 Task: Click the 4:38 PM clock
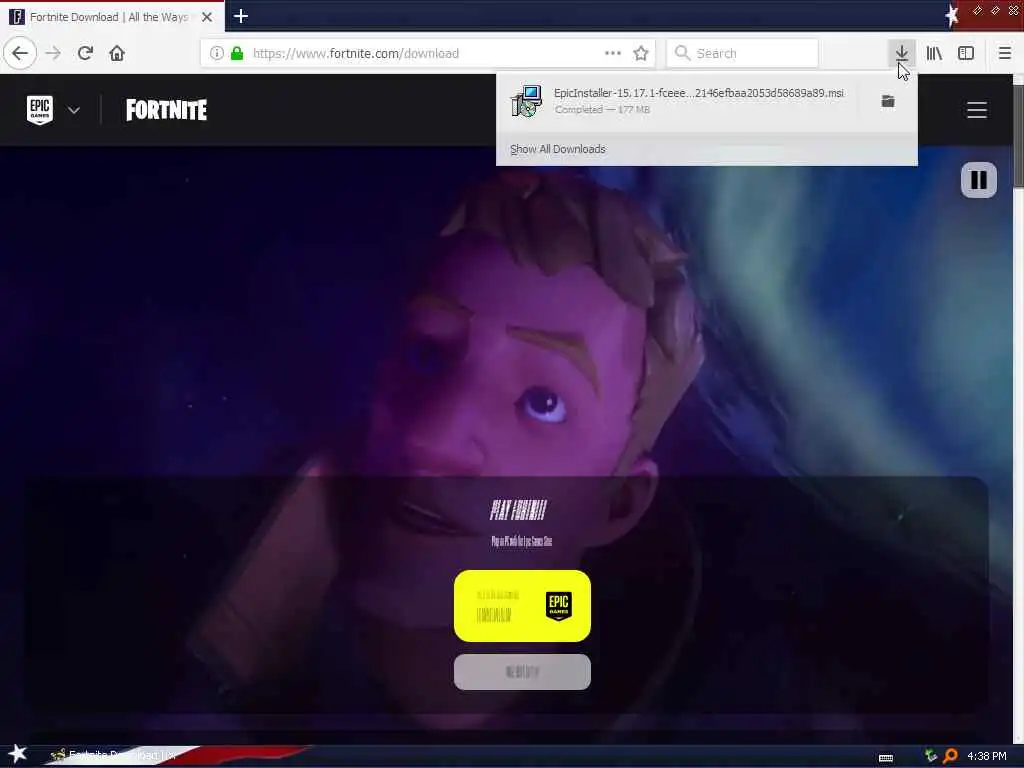[x=986, y=756]
